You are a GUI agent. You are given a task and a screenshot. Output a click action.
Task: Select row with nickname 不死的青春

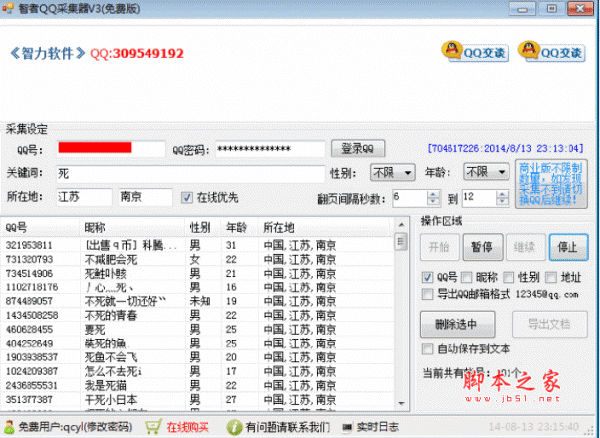coord(197,315)
